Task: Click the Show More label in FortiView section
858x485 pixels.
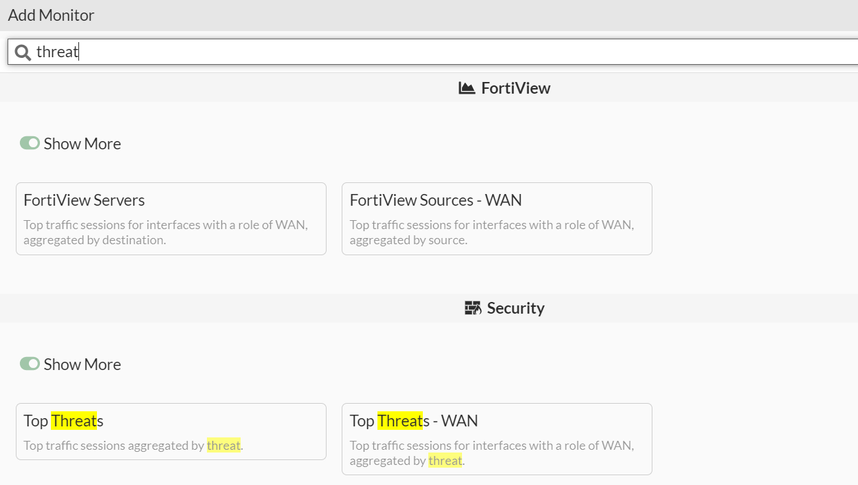Action: click(x=82, y=144)
